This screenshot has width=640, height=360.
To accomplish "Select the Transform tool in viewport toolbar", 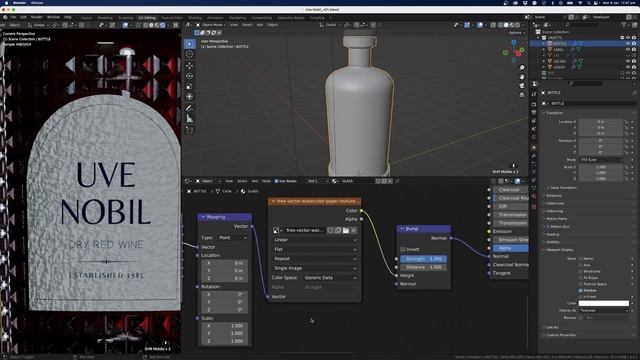I will 189,97.
